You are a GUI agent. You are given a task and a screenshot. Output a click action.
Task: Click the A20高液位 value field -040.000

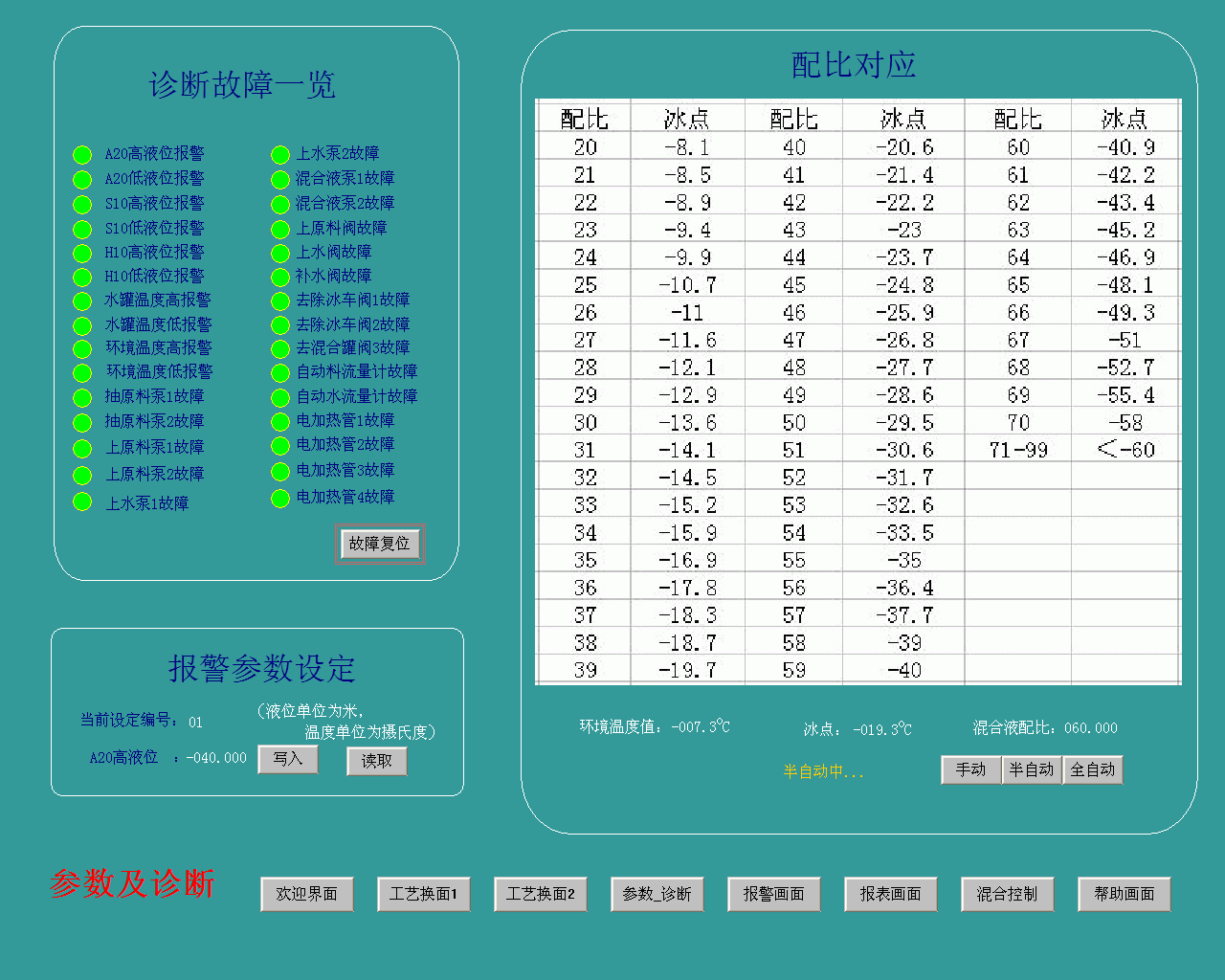coord(216,758)
